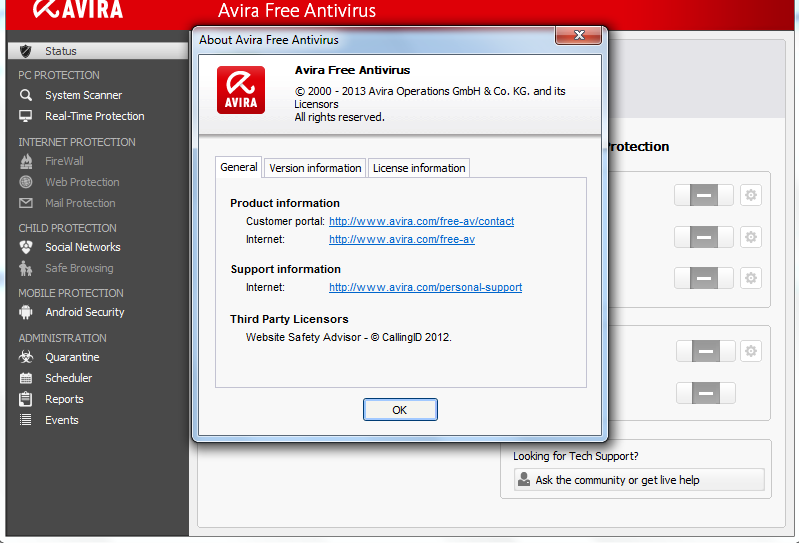Click the CHILD PROTECTION heading
Screen dimensions: 799x543
[67, 228]
